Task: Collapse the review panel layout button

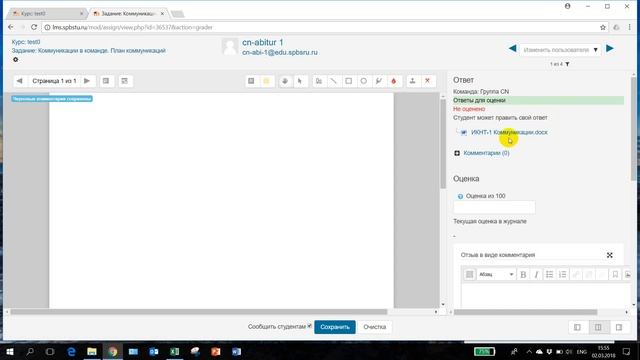Action: click(x=577, y=327)
